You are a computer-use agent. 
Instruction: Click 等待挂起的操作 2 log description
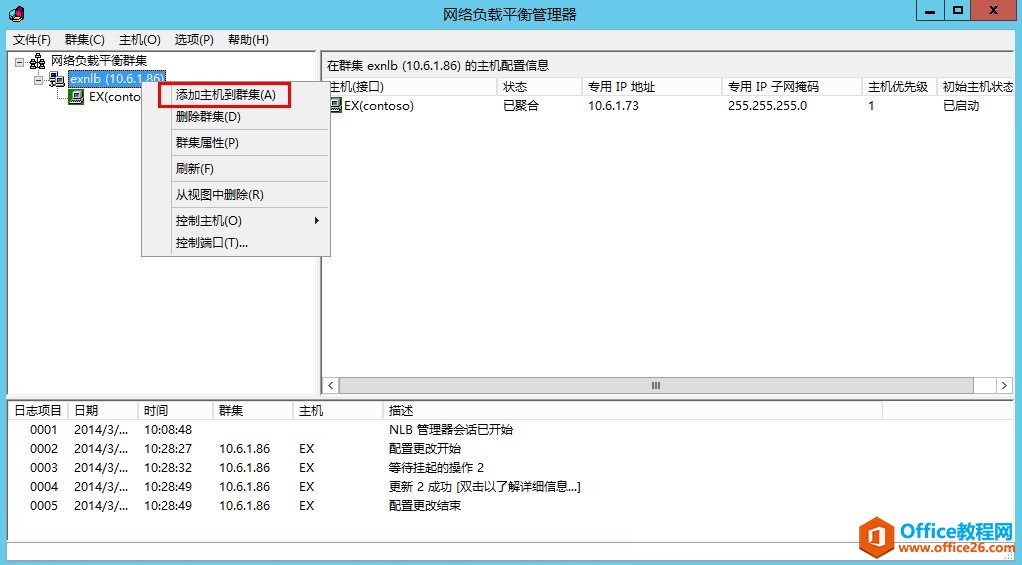436,468
